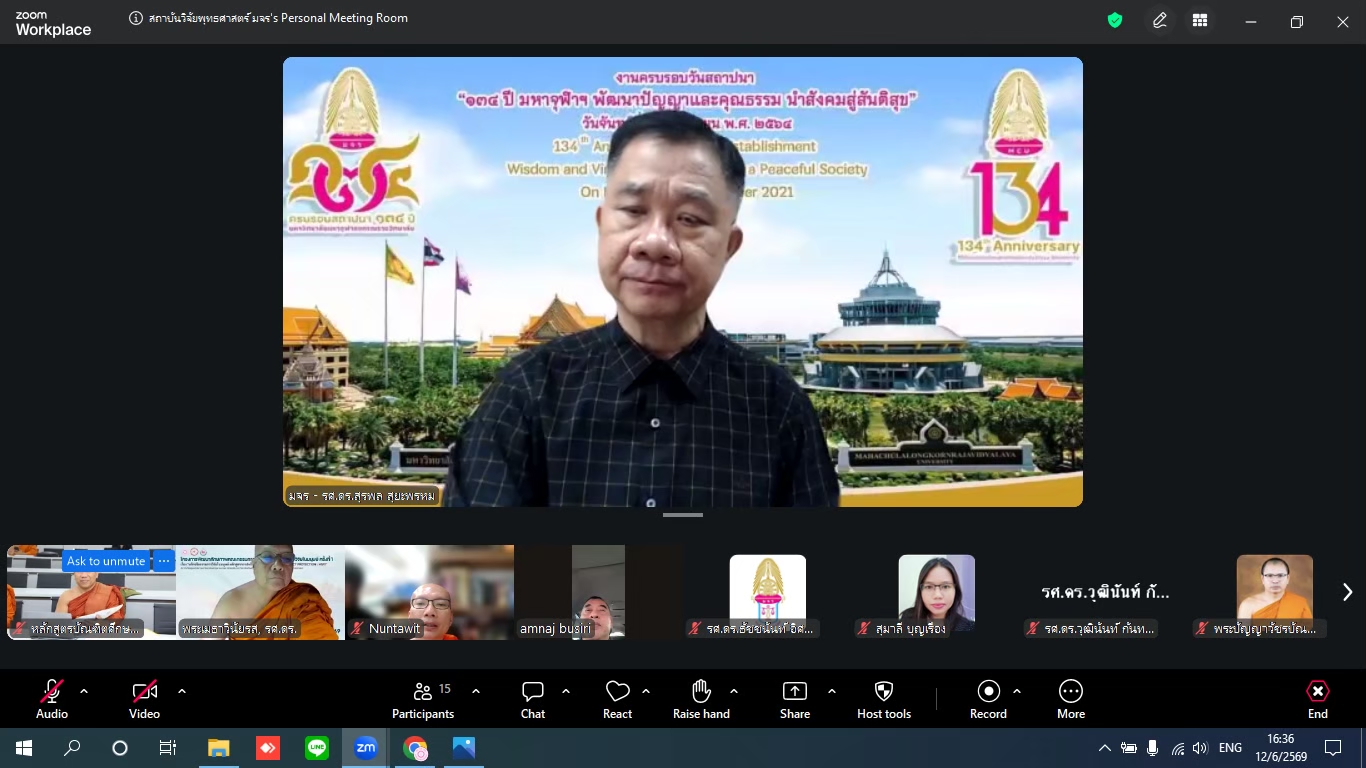Raise hand in the meeting
Screen dimensions: 1366x768
tap(701, 700)
